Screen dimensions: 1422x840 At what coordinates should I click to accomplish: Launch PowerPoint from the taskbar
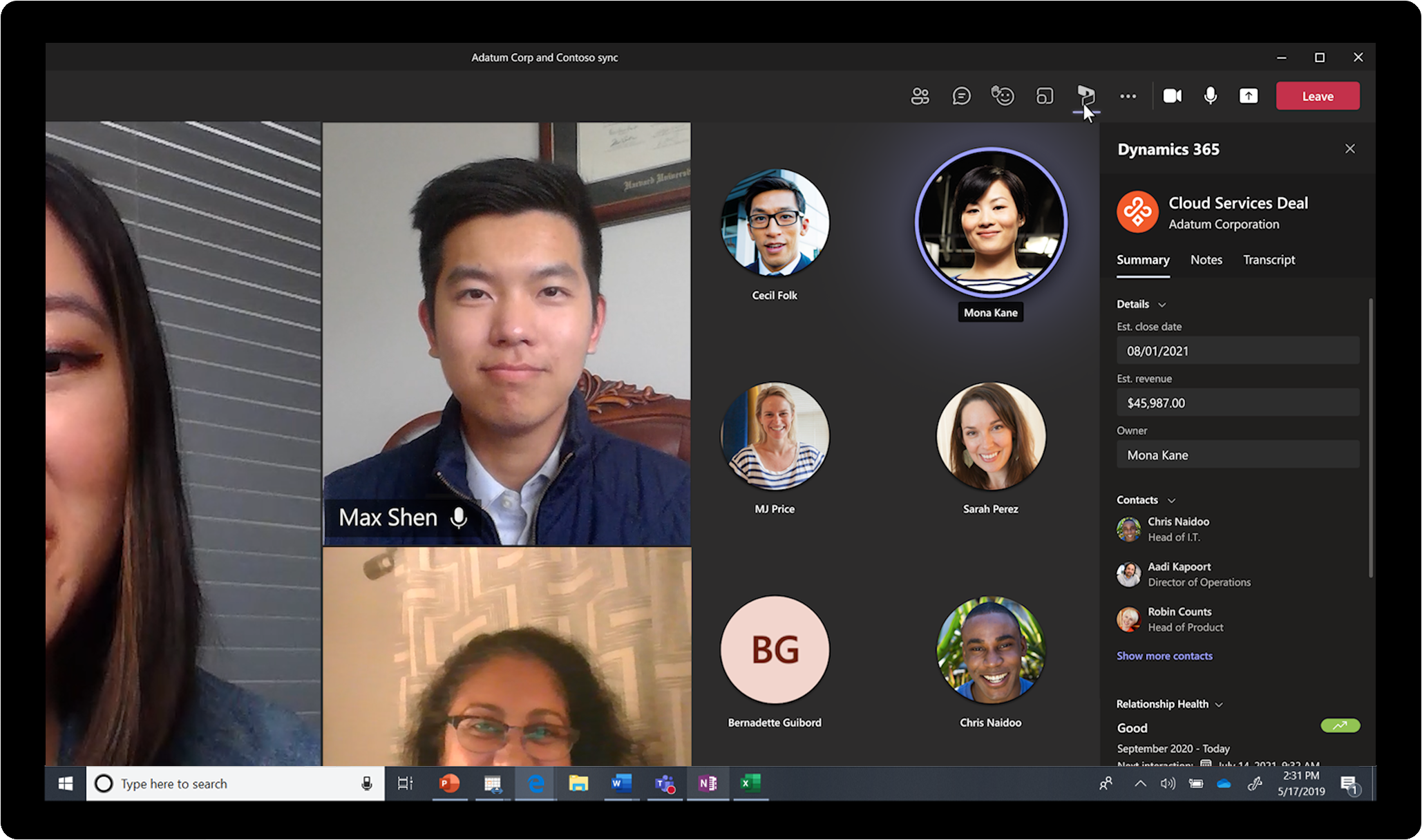pyautogui.click(x=449, y=783)
